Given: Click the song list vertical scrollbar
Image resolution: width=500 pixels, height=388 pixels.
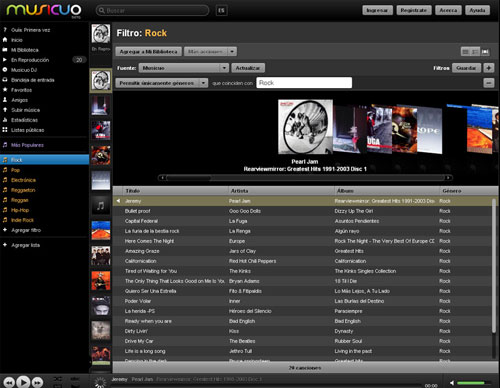Looking at the screenshot, I should click(494, 267).
